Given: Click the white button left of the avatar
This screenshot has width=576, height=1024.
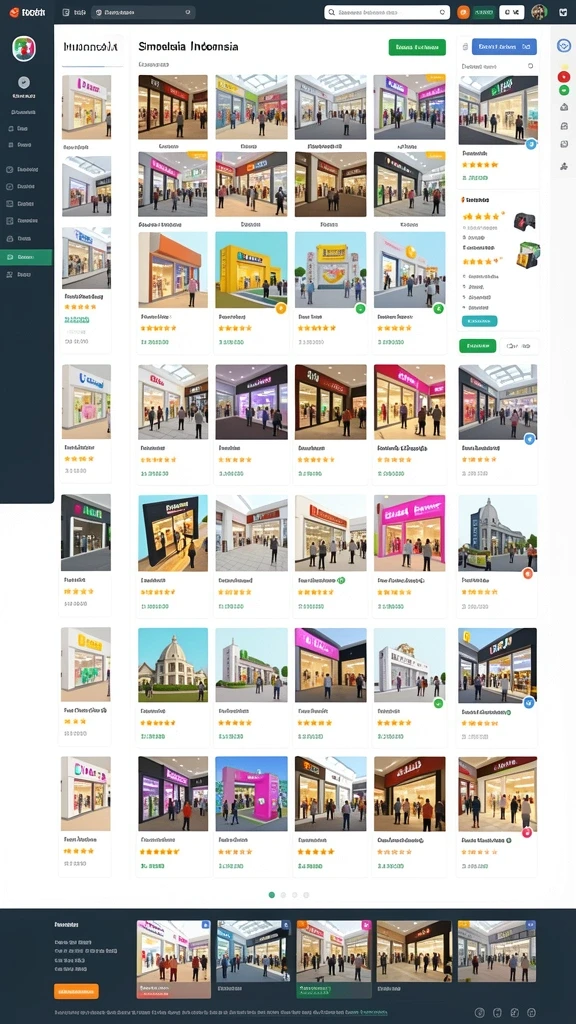Looking at the screenshot, I should (511, 12).
